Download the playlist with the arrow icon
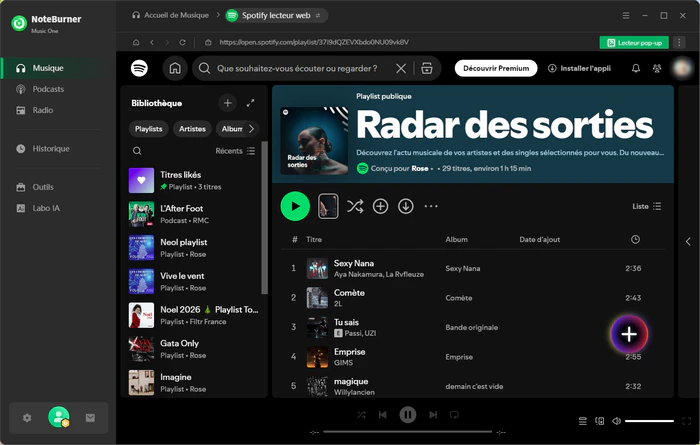Image resolution: width=700 pixels, height=445 pixels. click(406, 206)
